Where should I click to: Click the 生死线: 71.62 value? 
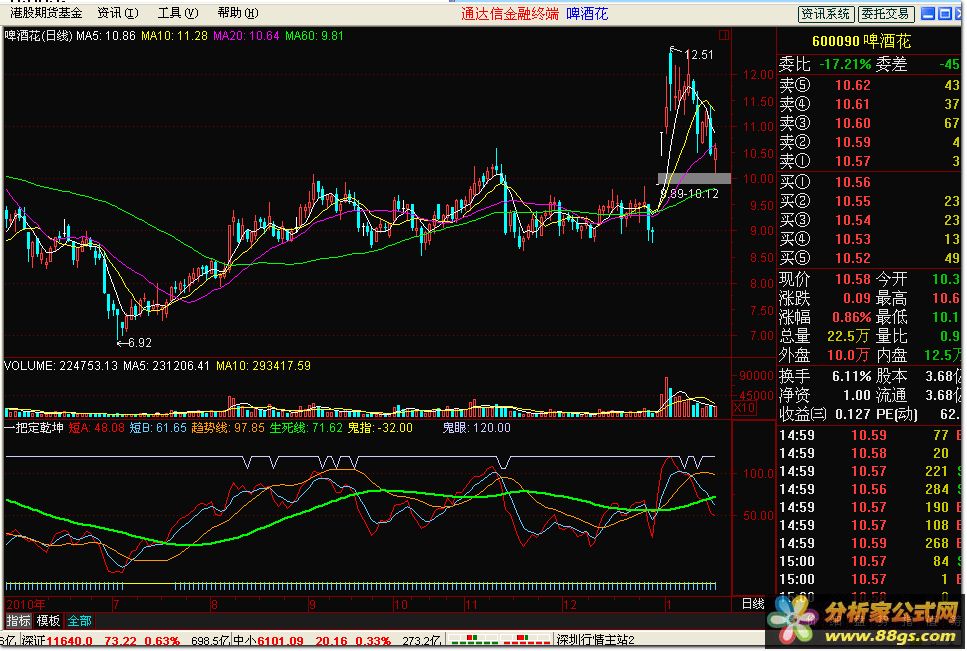tap(306, 428)
